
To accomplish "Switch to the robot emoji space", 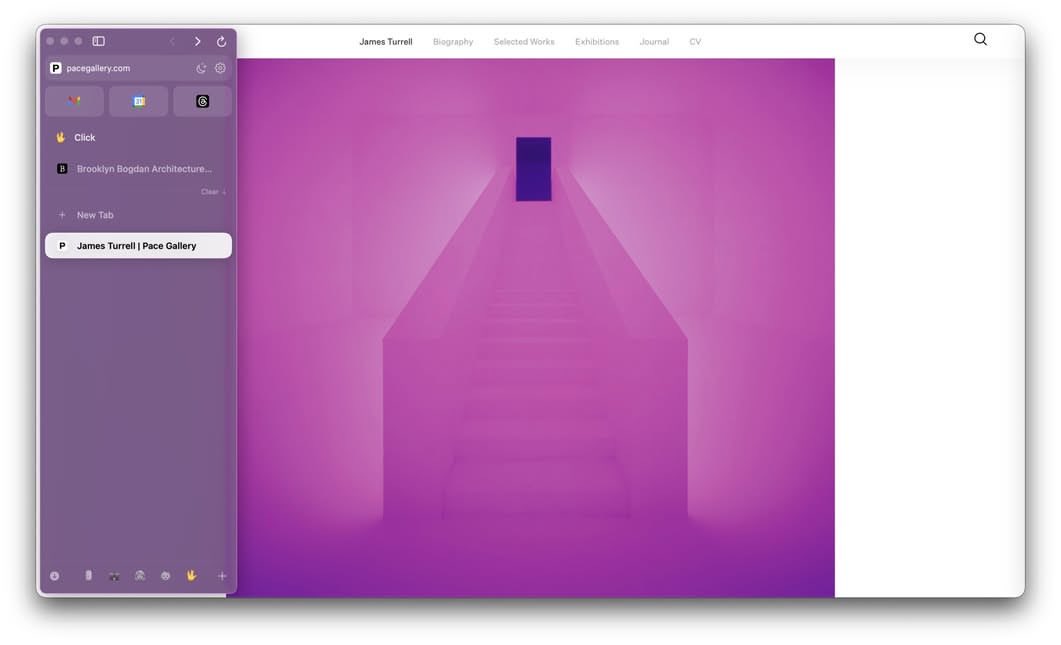I will (x=165, y=575).
